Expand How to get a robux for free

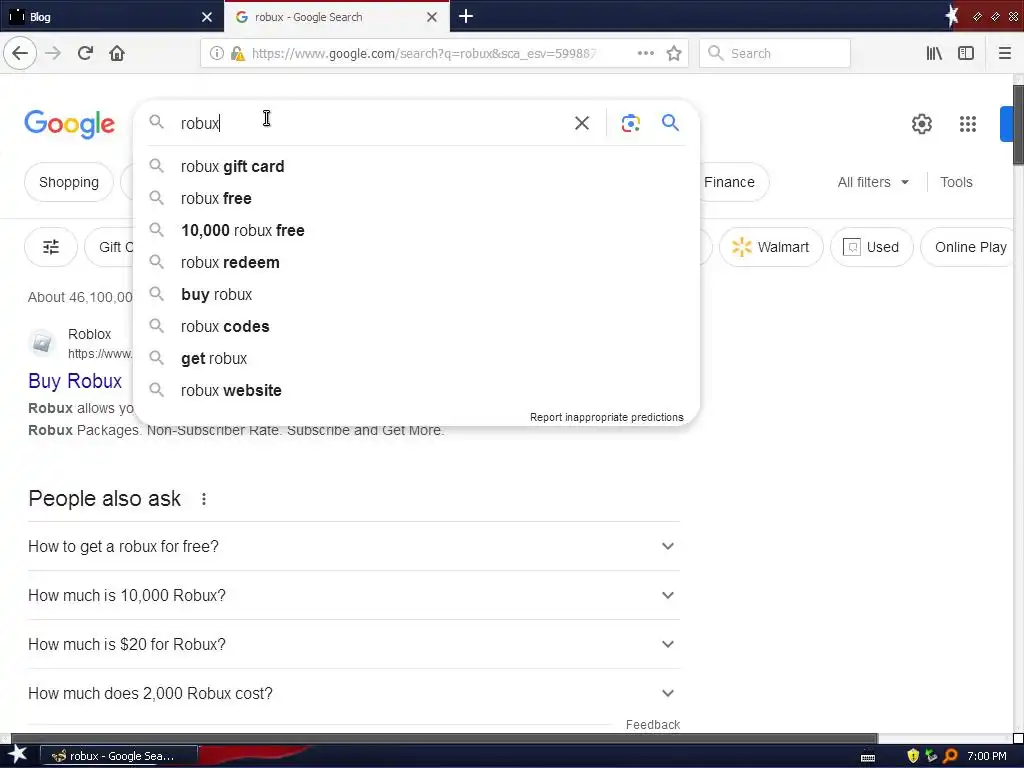[353, 546]
